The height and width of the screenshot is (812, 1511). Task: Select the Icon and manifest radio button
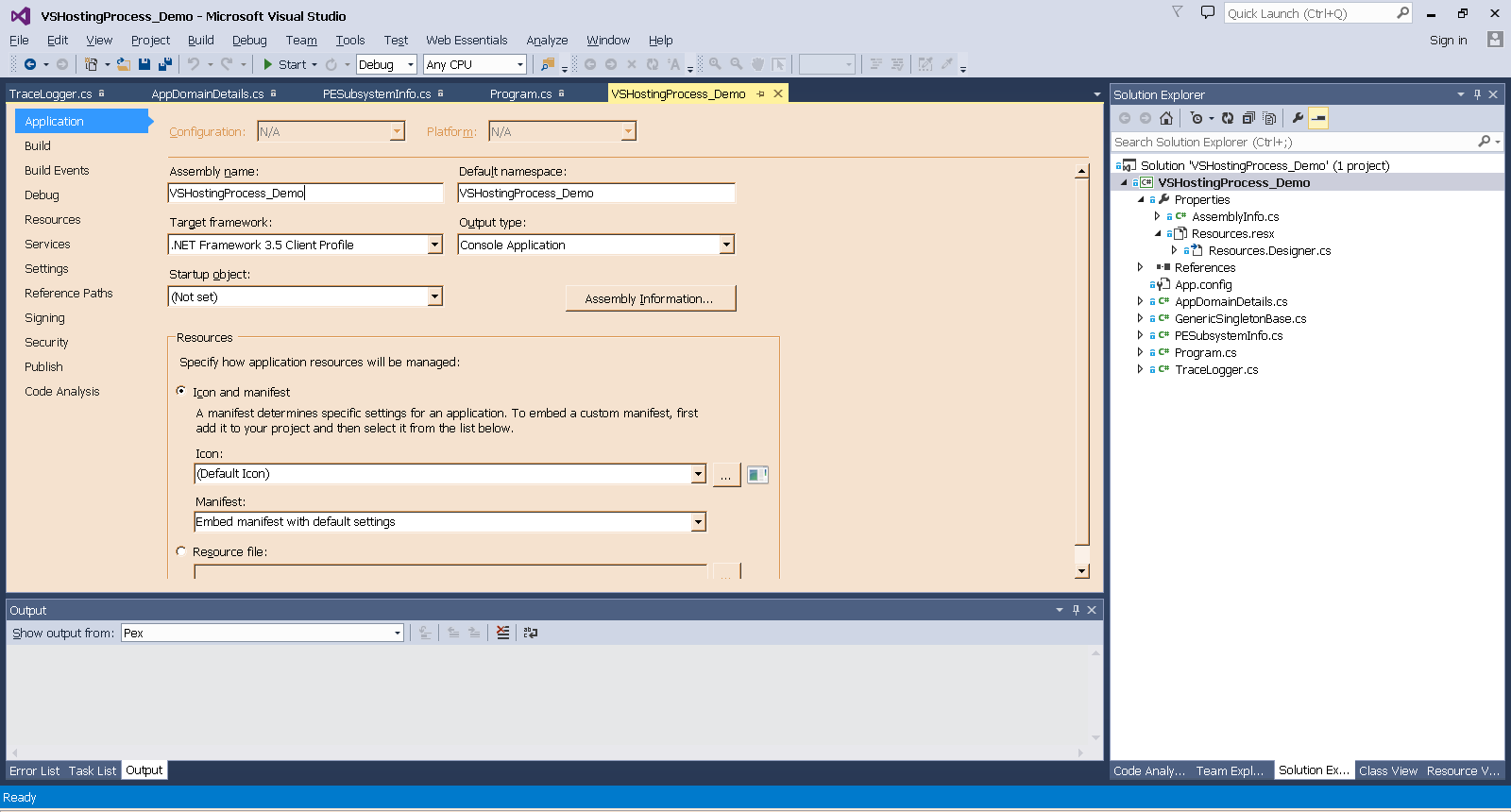180,391
